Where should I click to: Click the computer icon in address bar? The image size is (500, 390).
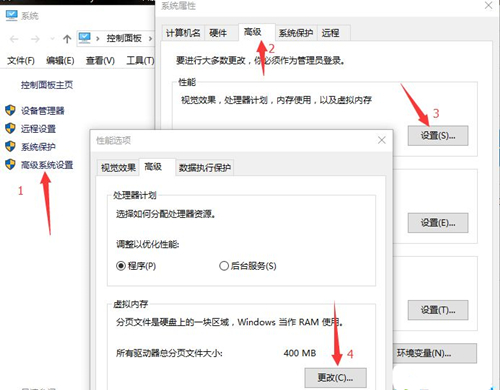click(x=84, y=38)
